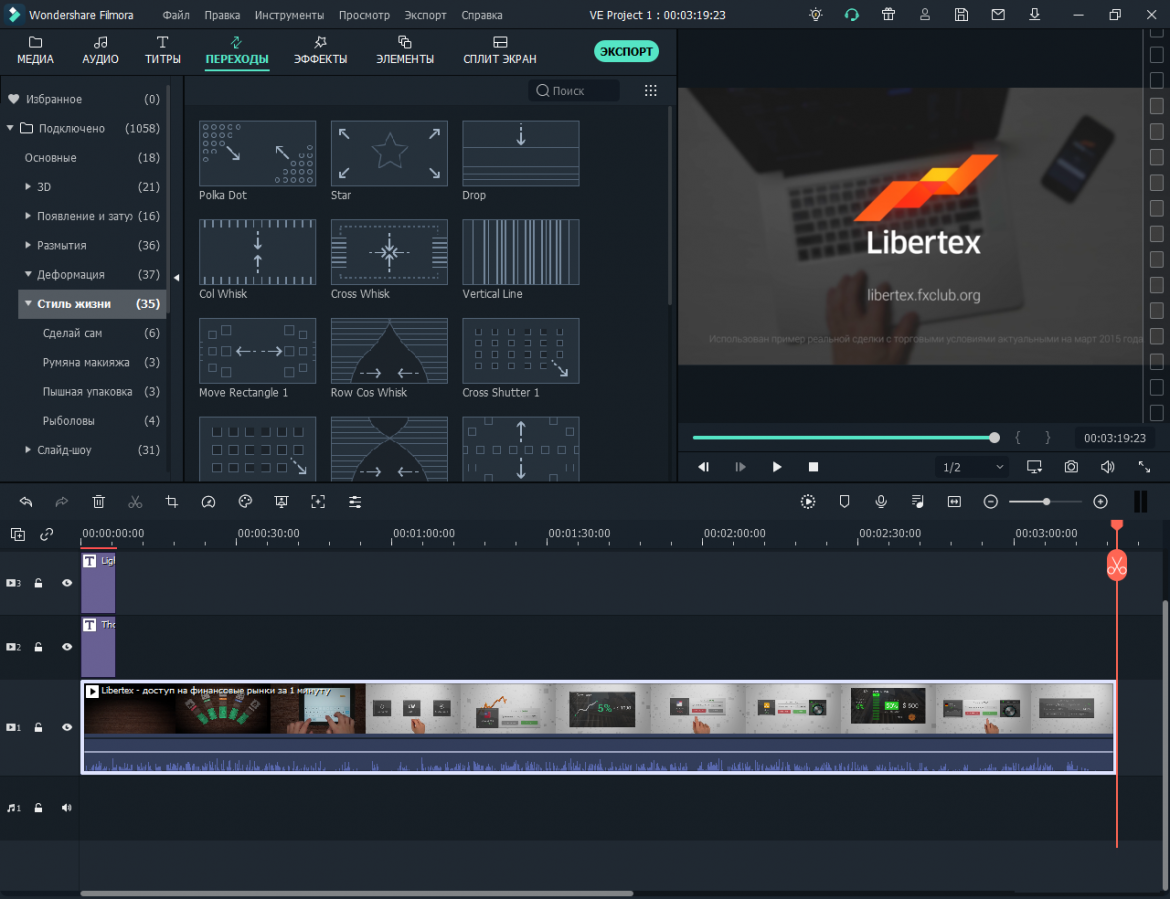Switch to the ЭФФЕКТЫ tab

320,50
